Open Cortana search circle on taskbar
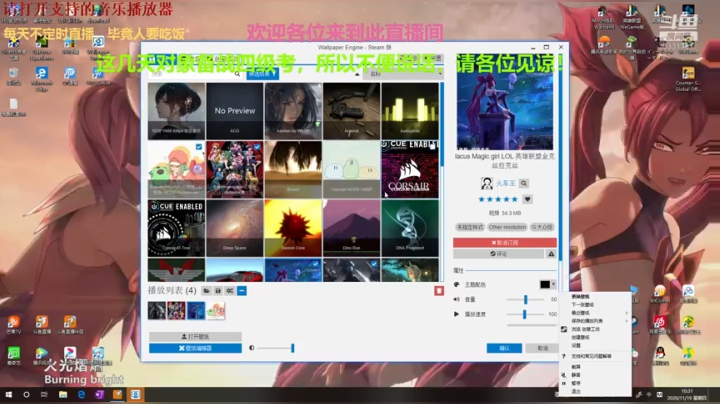Viewport: 720px width, 404px height. 26,394
